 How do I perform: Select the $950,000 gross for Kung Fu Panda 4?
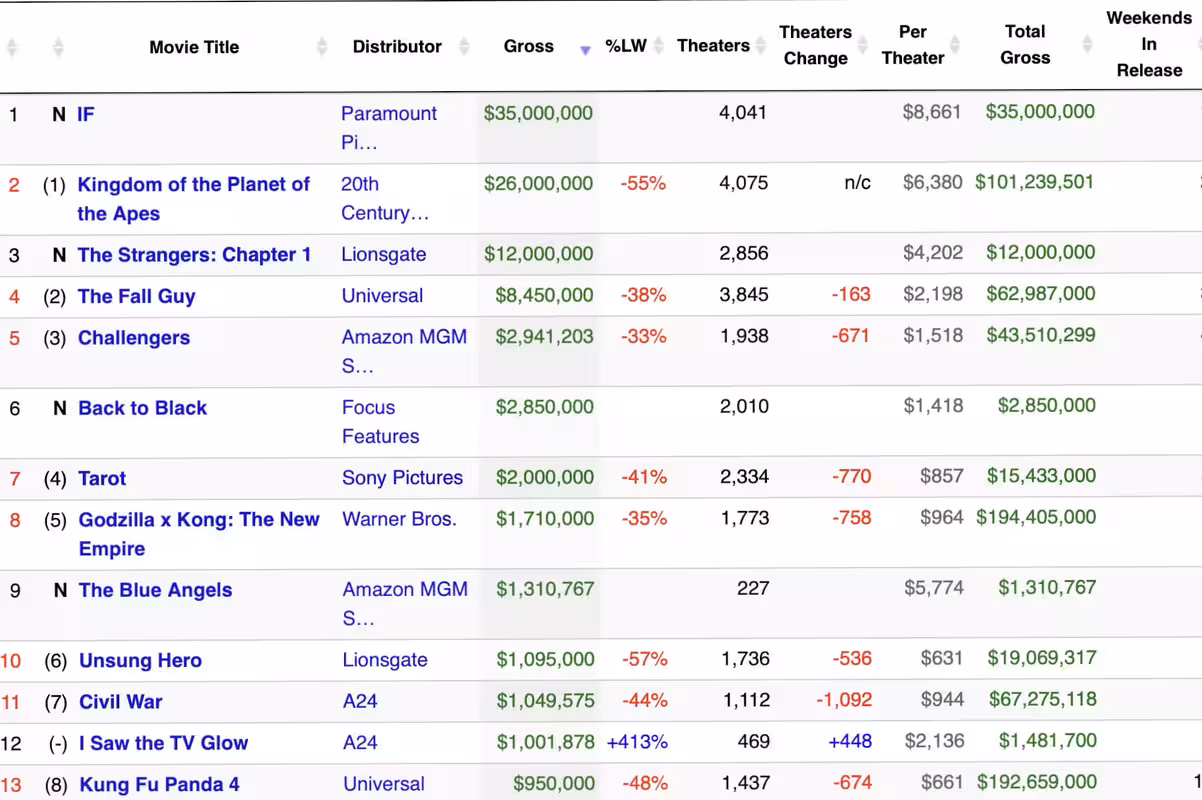[x=554, y=784]
